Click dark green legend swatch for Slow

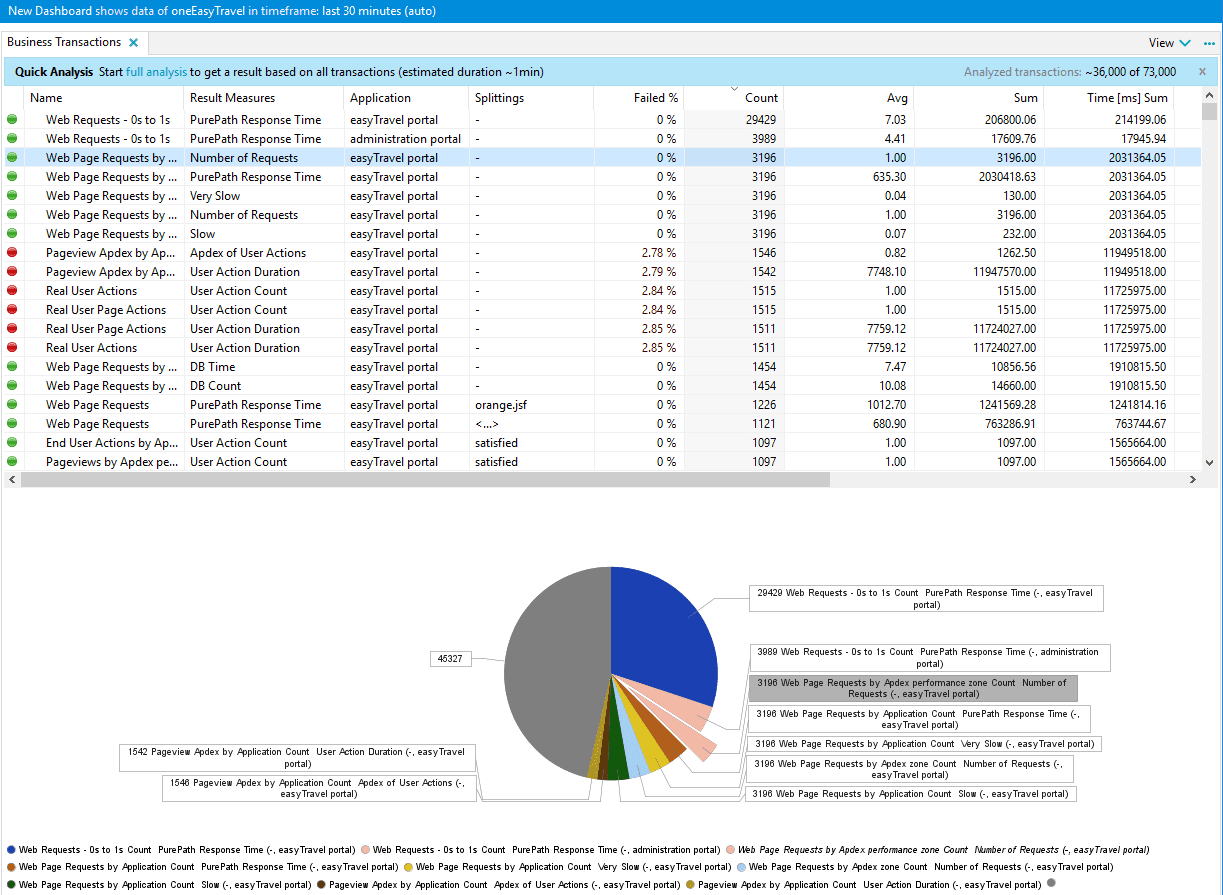coord(11,884)
